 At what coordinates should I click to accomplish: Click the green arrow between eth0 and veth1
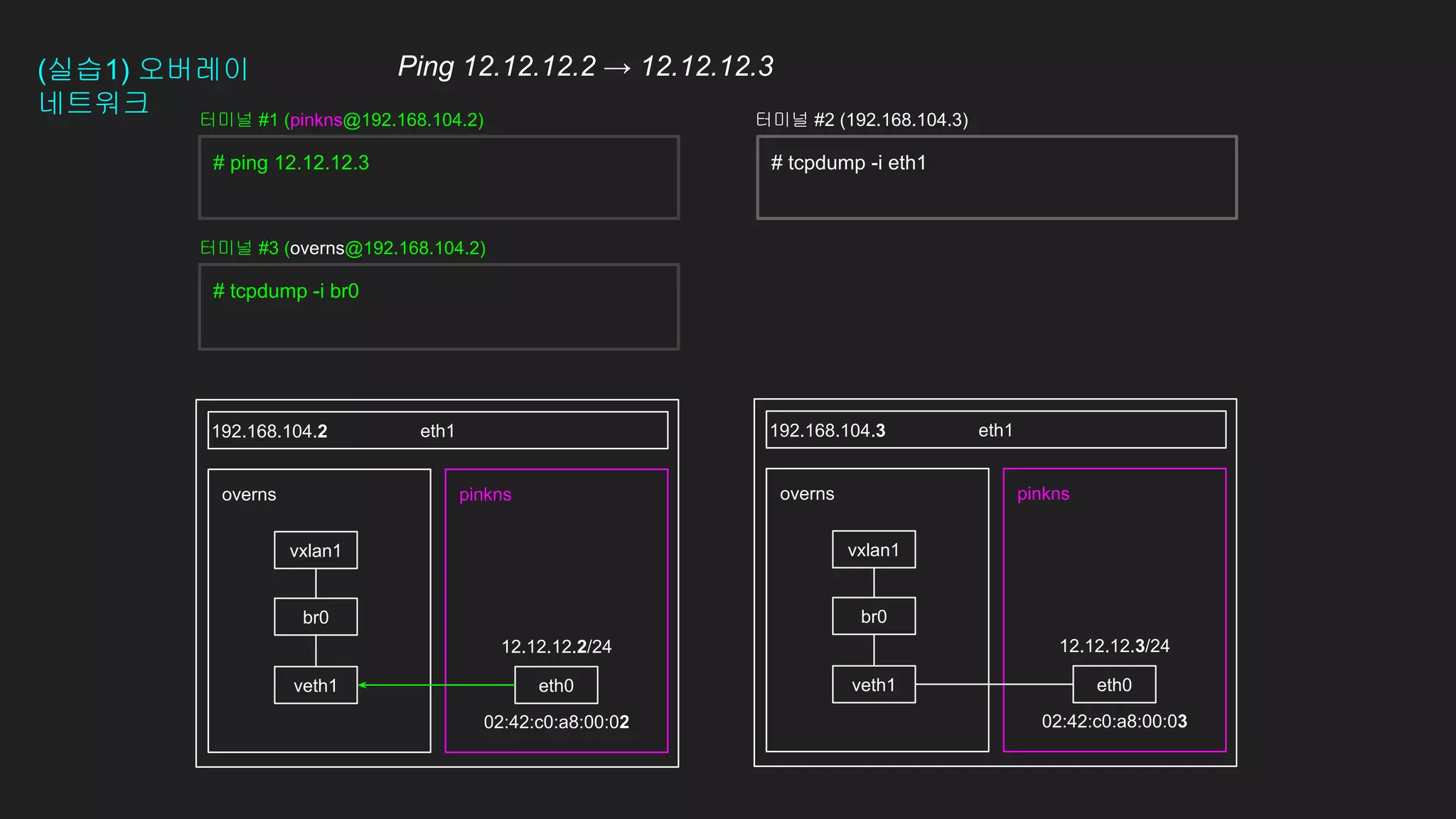click(x=437, y=685)
